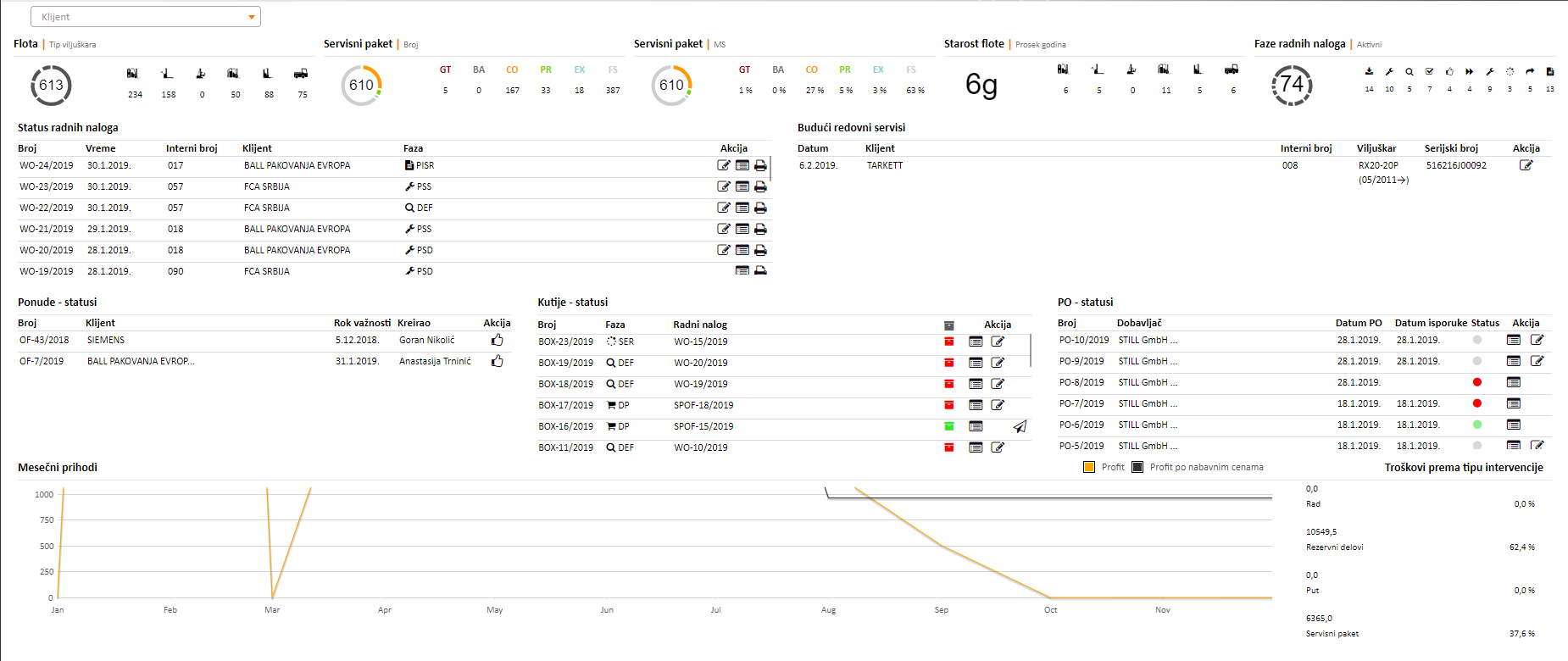Edit box BOX-23/2019
The image size is (1568, 661).
click(x=998, y=342)
